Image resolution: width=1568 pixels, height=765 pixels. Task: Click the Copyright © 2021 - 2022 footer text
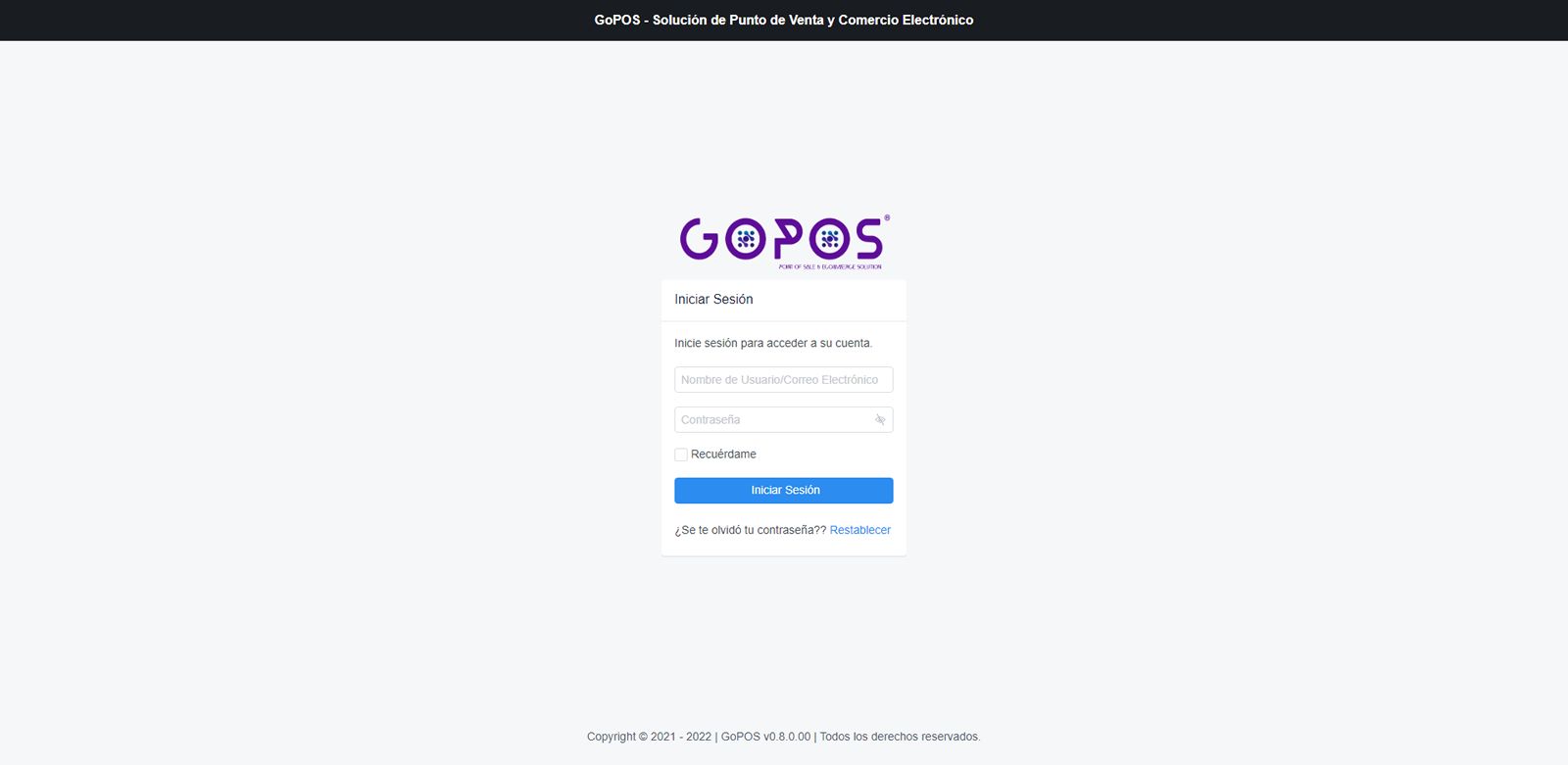pos(649,737)
